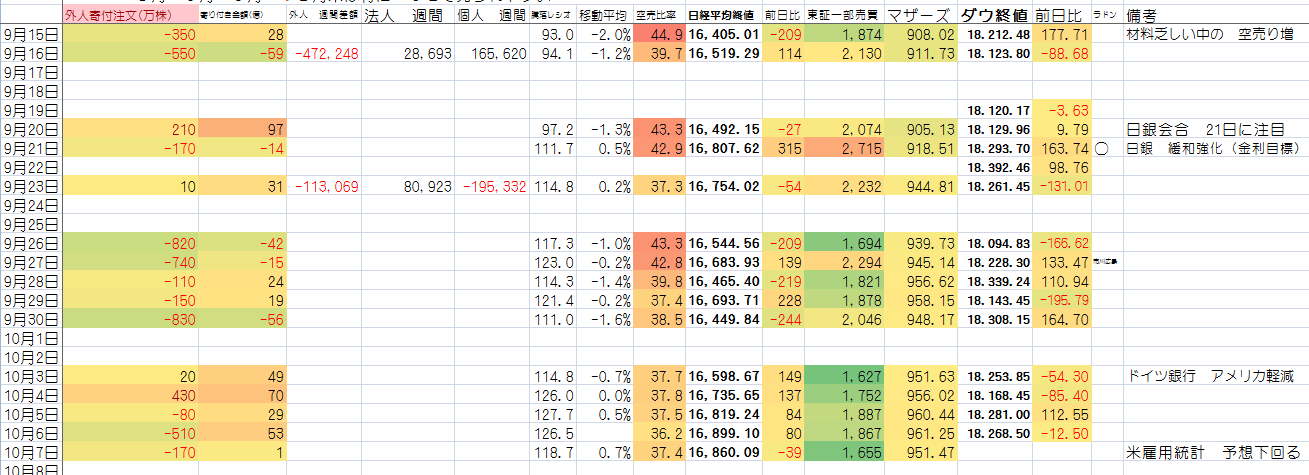Image resolution: width=1309 pixels, height=475 pixels.
Task: Select the 日経平均終値 header cell
Action: (724, 16)
